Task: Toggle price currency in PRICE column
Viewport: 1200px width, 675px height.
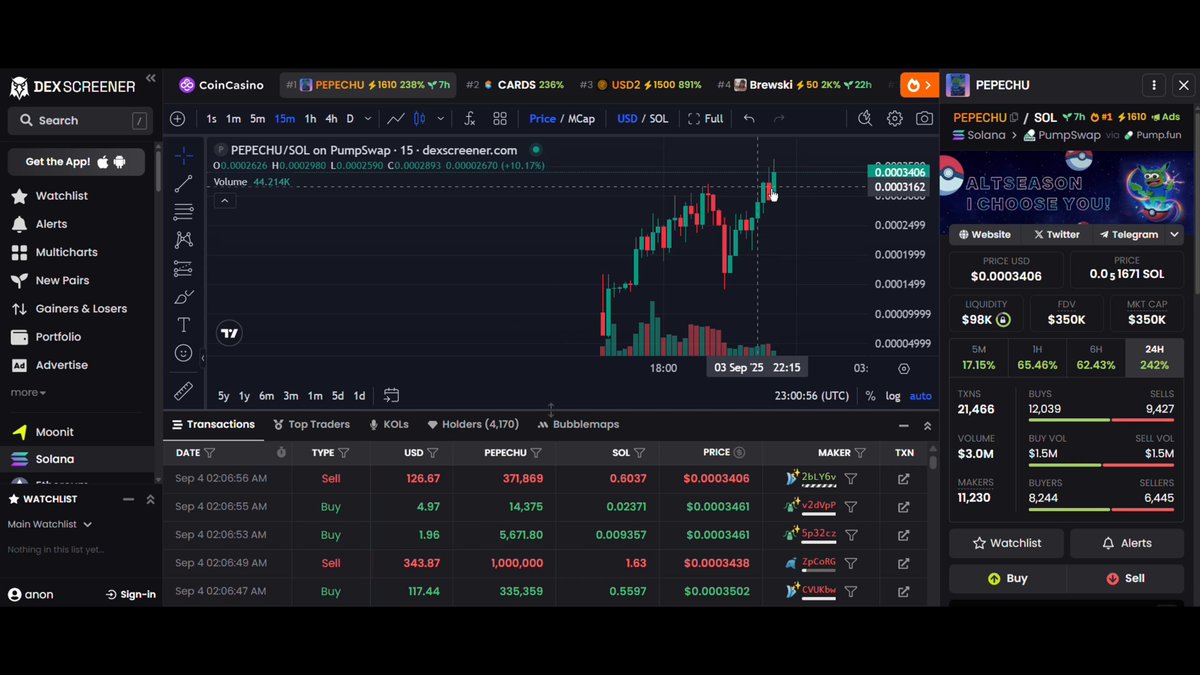Action: [739, 453]
